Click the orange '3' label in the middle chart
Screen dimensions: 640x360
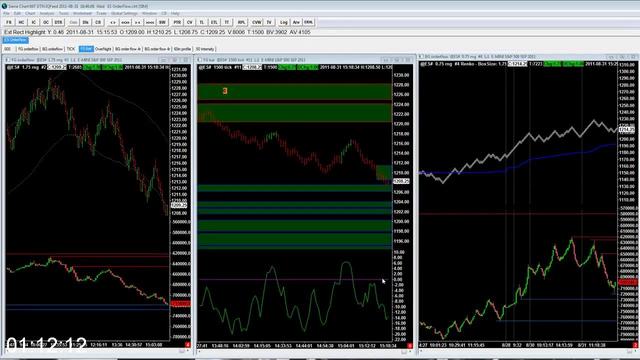pyautogui.click(x=225, y=91)
